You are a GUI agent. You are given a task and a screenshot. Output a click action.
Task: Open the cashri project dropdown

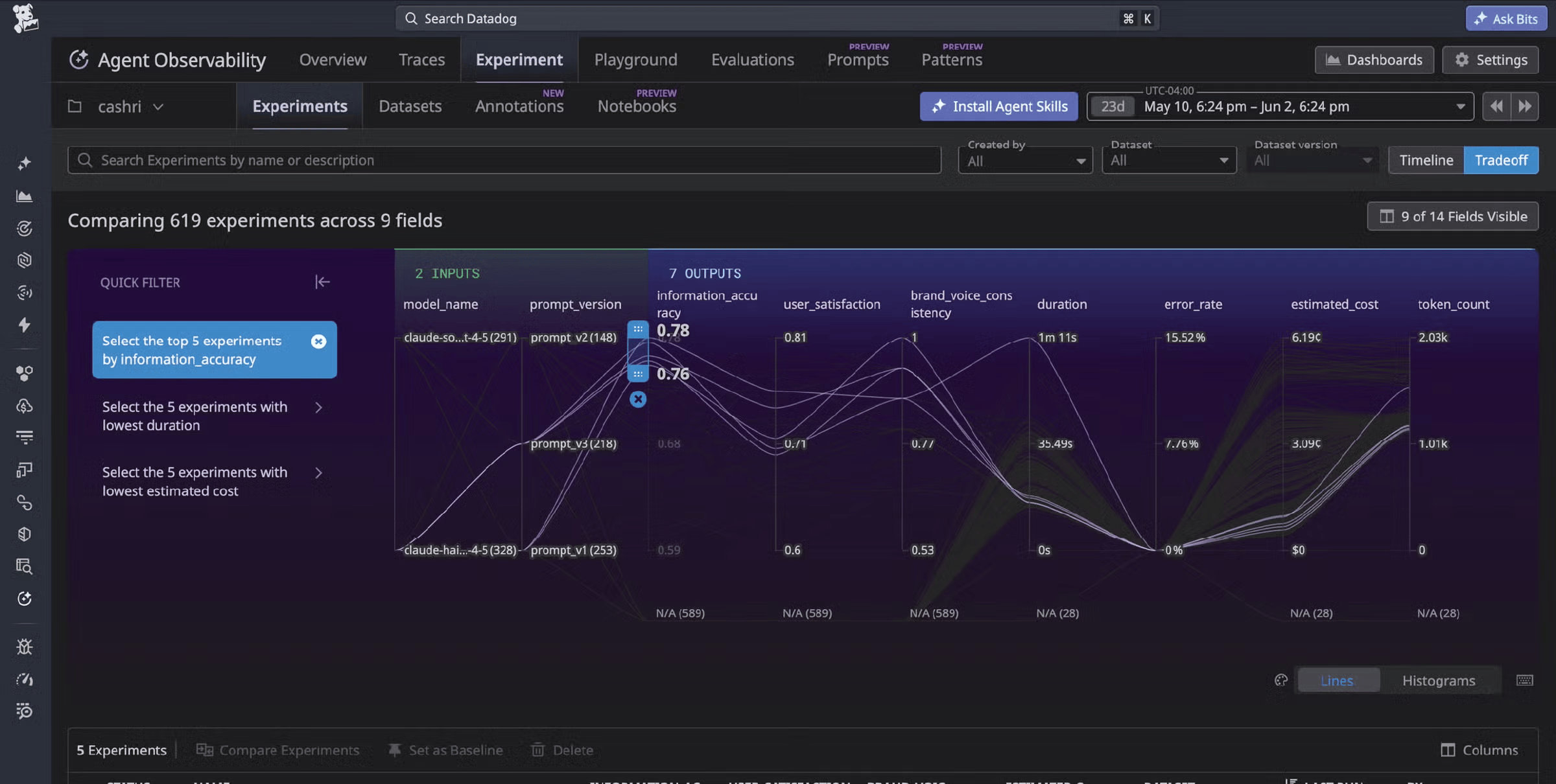click(x=130, y=106)
